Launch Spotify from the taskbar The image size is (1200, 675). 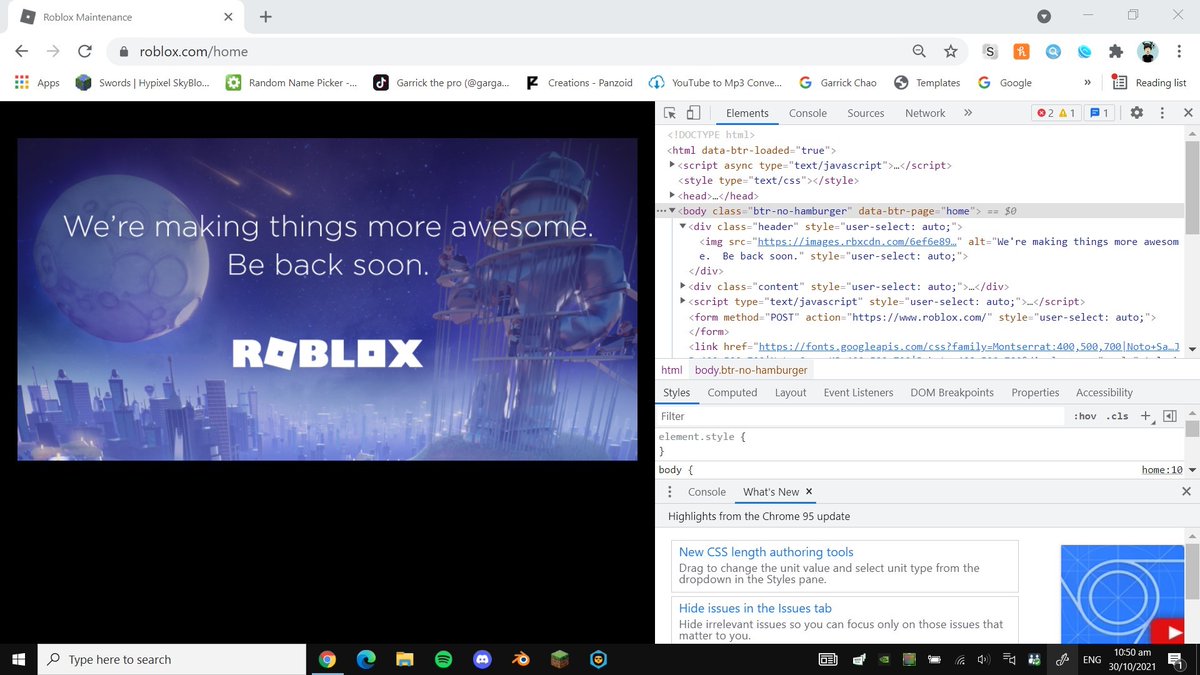coord(444,659)
